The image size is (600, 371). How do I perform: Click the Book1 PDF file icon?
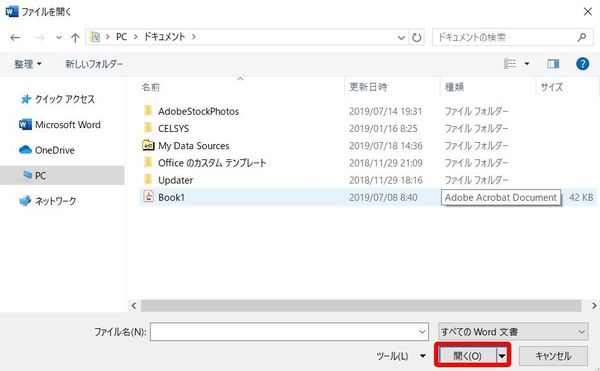[148, 197]
